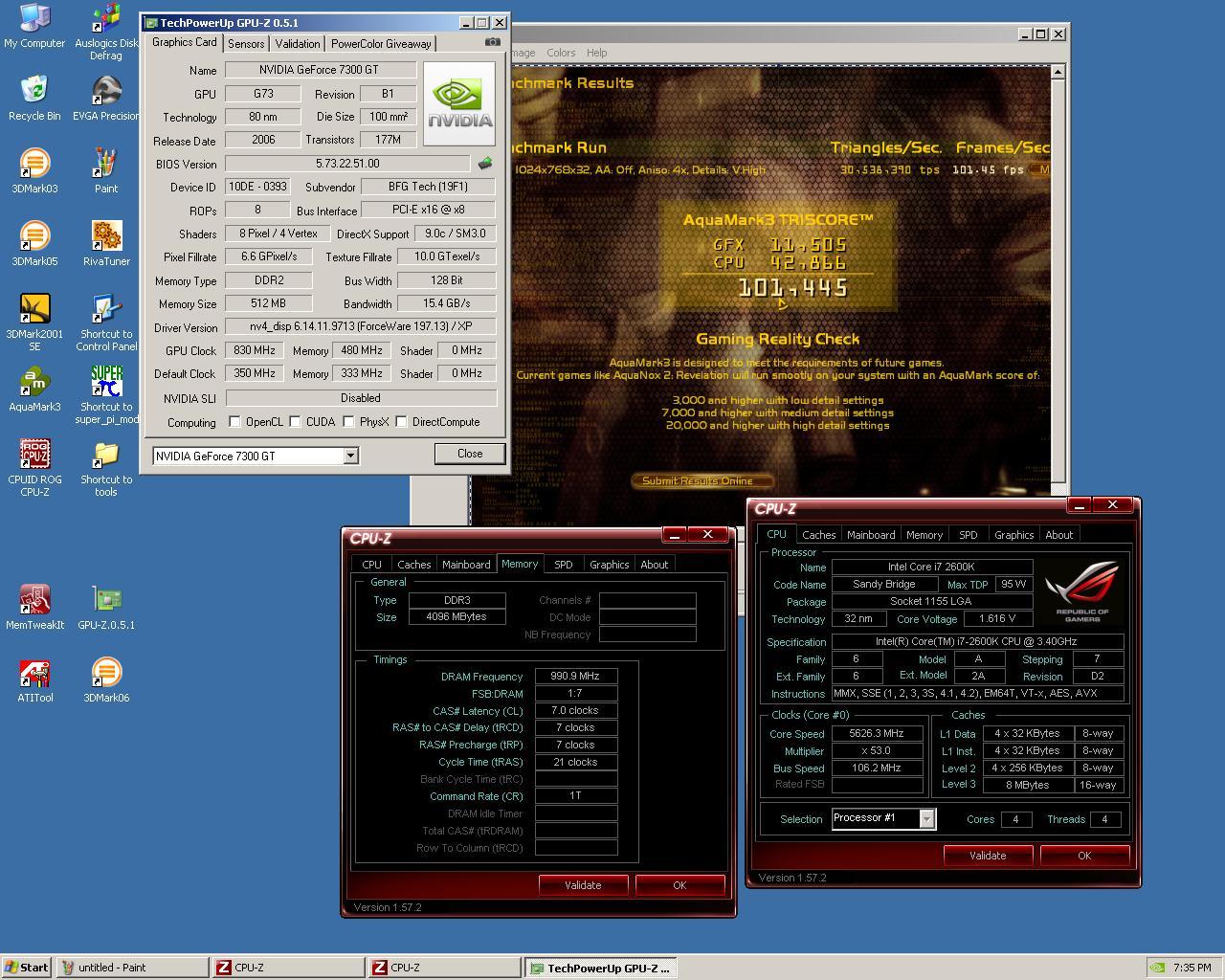Viewport: 1225px width, 980px height.
Task: Open the NVIDIA GeForce 7300 GT dropdown
Action: [350, 456]
